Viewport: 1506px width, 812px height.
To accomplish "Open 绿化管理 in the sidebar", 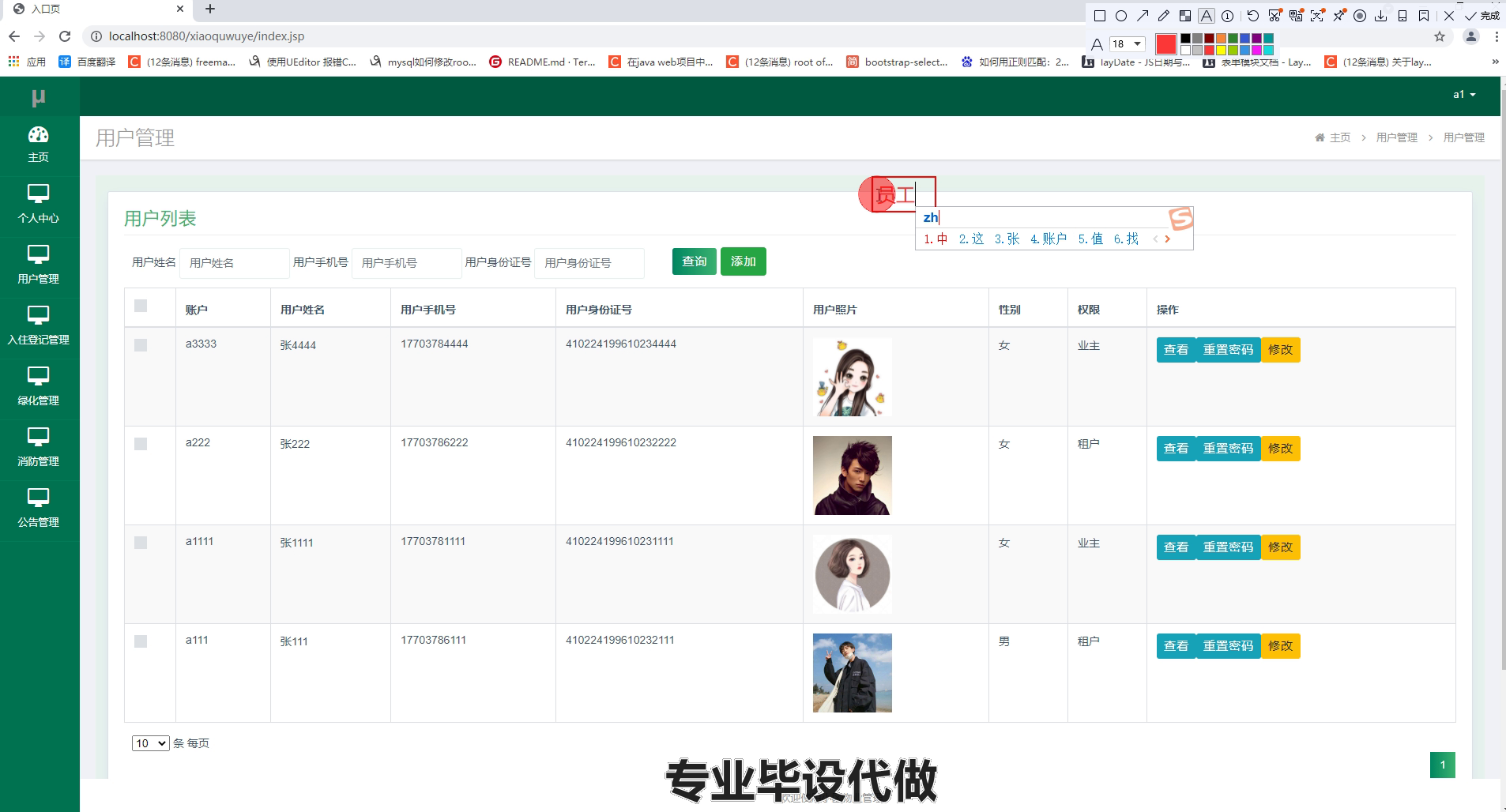I will coord(39,388).
